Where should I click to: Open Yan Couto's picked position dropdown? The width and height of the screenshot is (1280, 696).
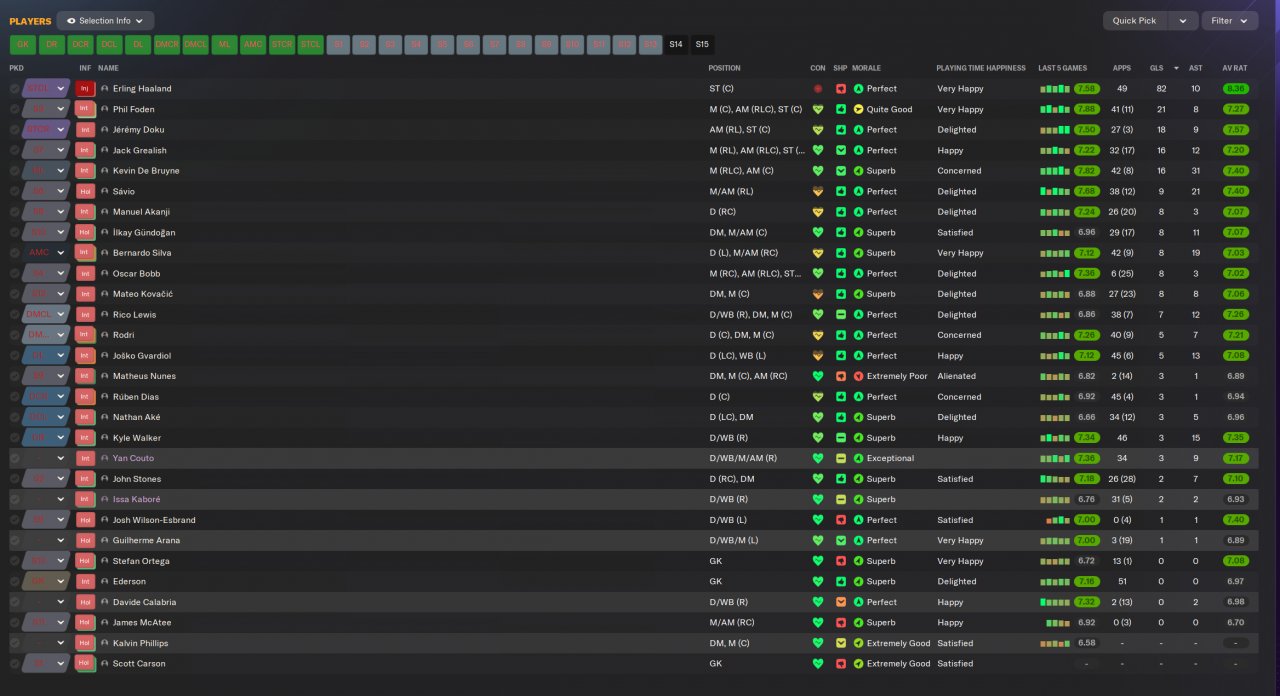click(x=46, y=458)
